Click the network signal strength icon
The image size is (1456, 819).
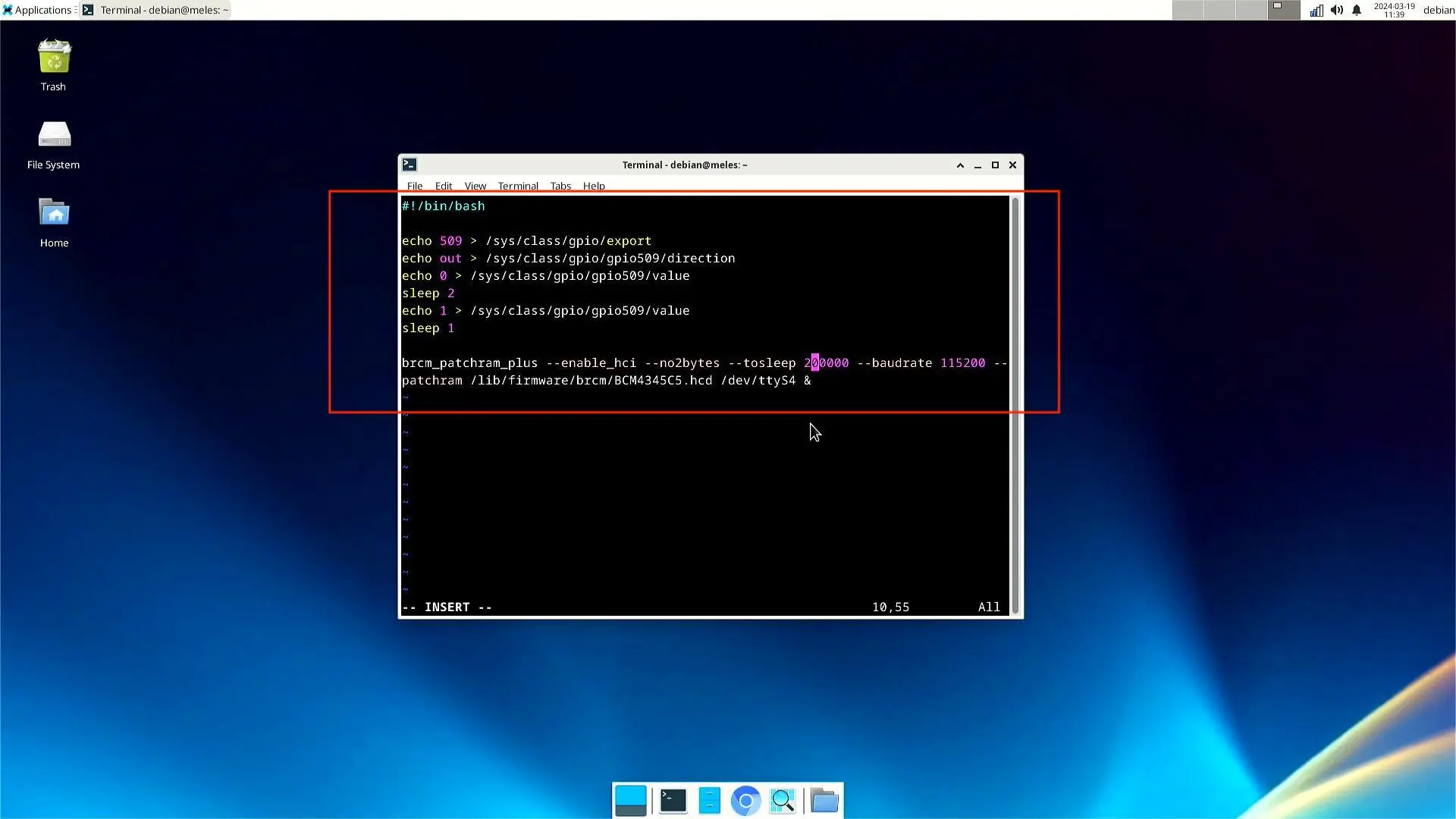(x=1316, y=10)
